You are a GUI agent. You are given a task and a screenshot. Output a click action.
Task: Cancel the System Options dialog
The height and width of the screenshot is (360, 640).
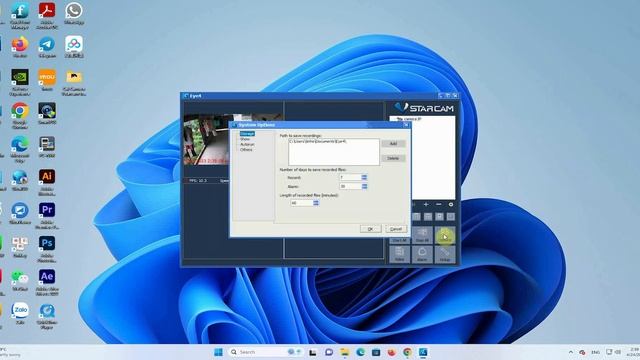tap(396, 229)
